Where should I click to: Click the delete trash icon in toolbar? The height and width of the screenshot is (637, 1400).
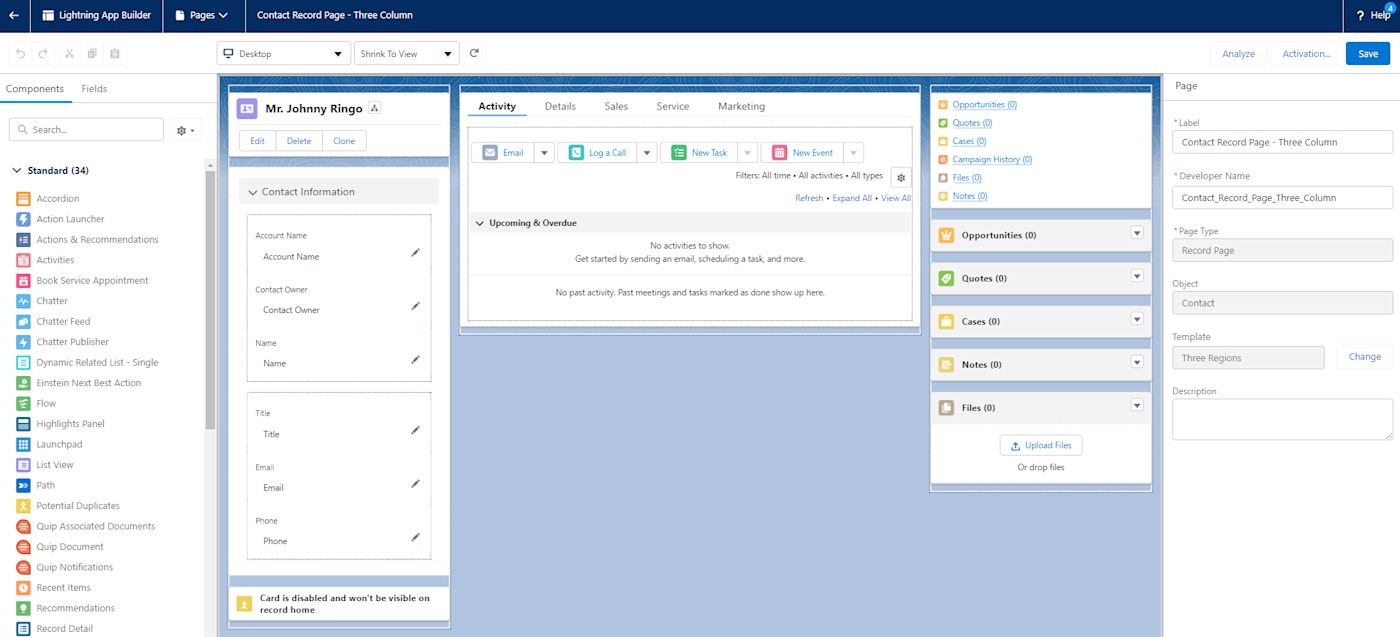tap(115, 53)
